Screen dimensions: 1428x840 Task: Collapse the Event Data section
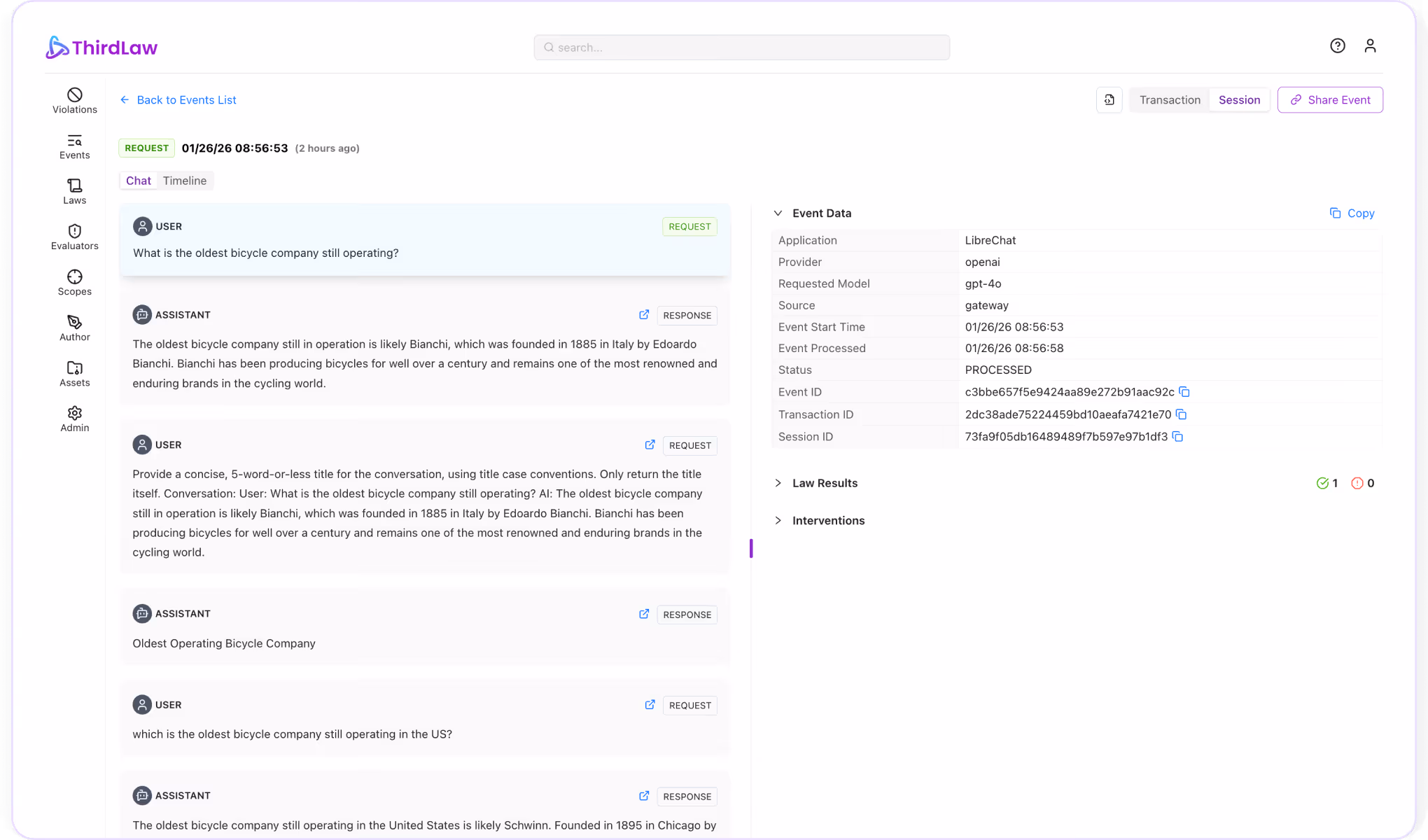pyautogui.click(x=778, y=213)
